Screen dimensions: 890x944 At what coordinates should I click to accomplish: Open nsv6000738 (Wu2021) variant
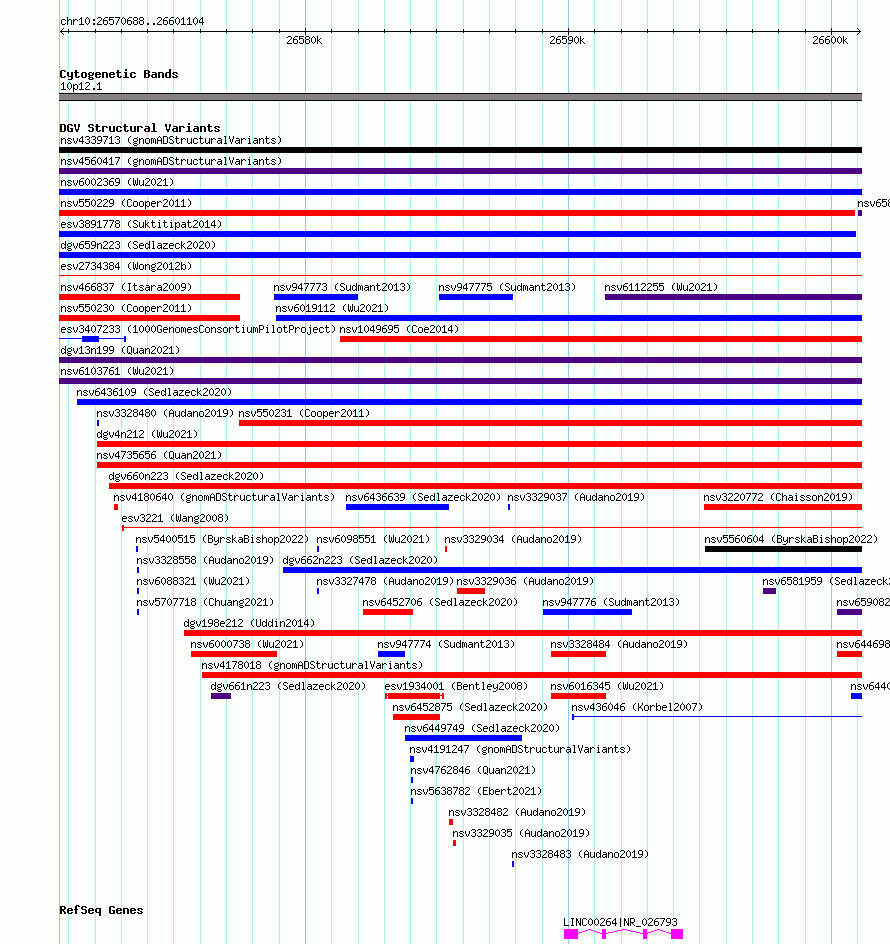click(247, 646)
